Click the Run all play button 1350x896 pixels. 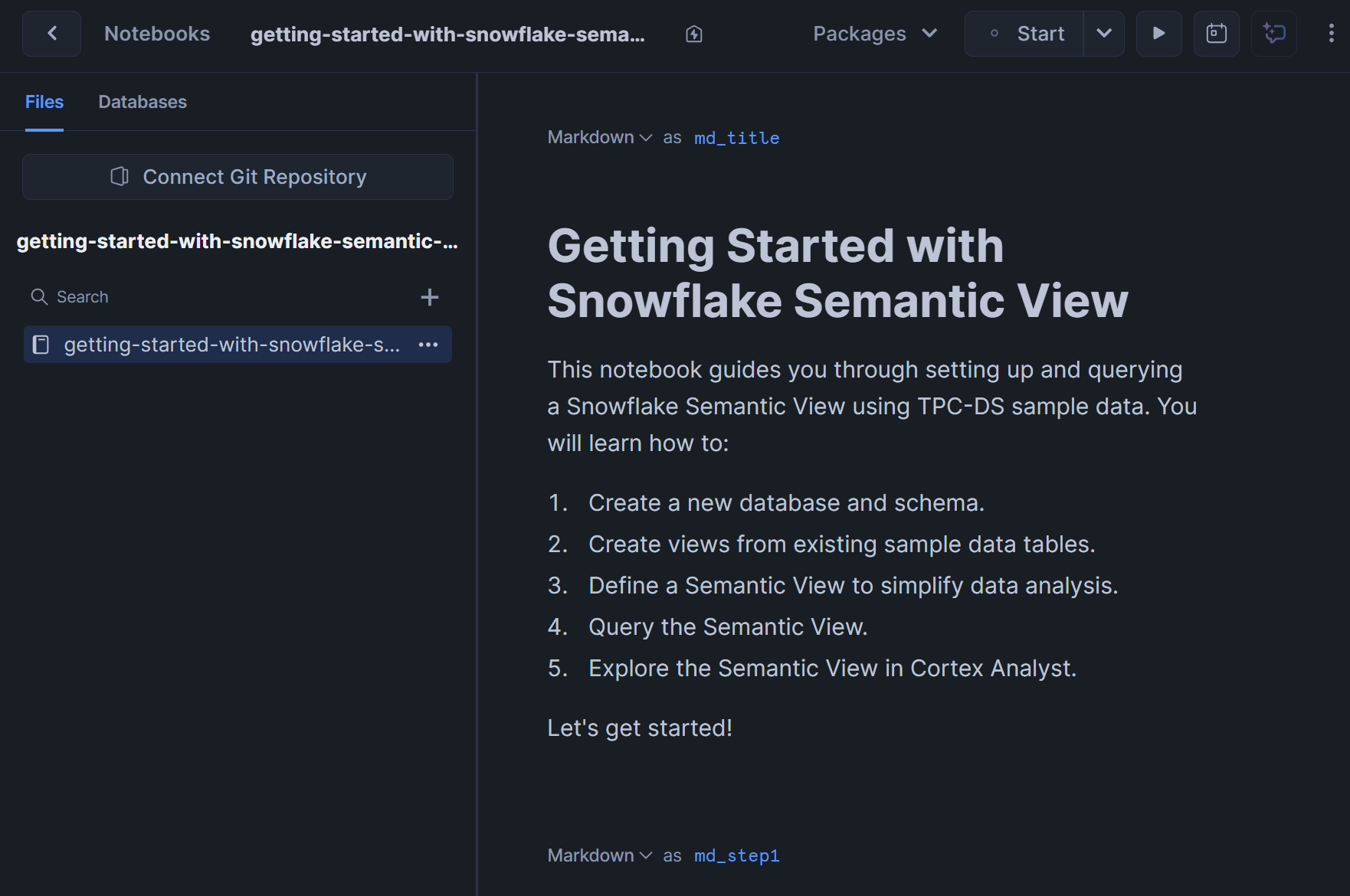click(x=1158, y=34)
